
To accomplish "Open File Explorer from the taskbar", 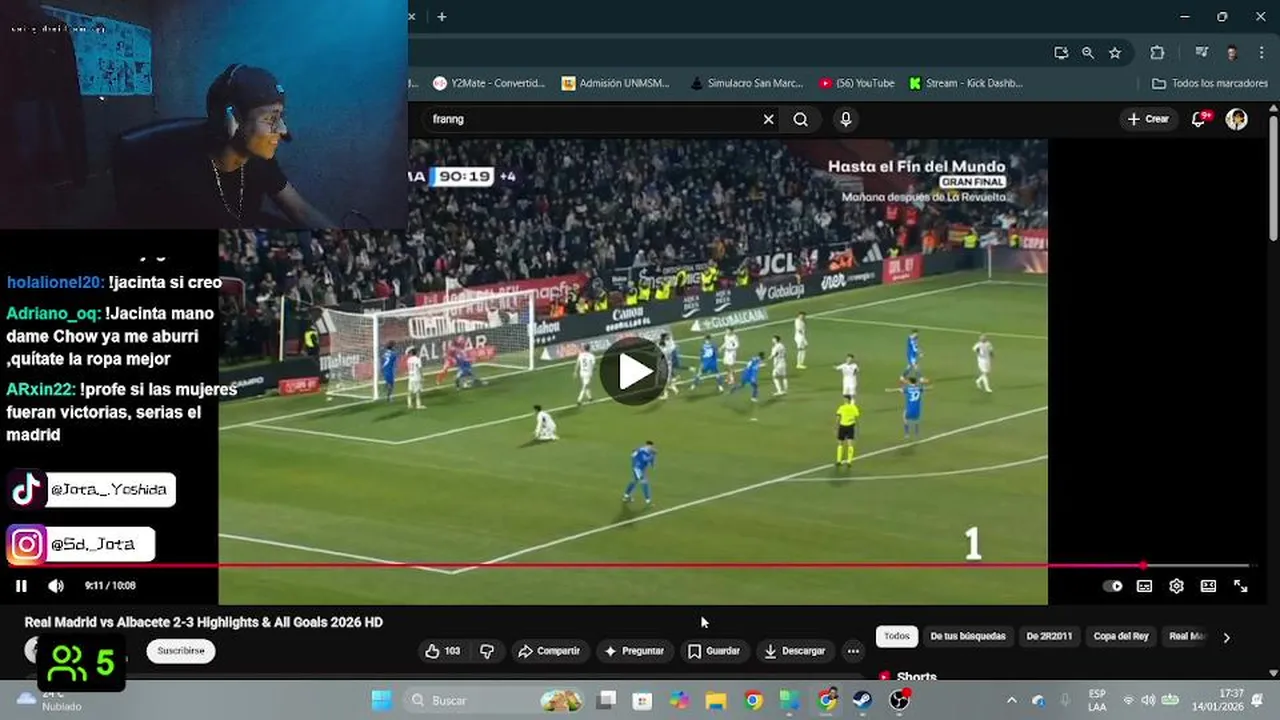I will pos(715,700).
